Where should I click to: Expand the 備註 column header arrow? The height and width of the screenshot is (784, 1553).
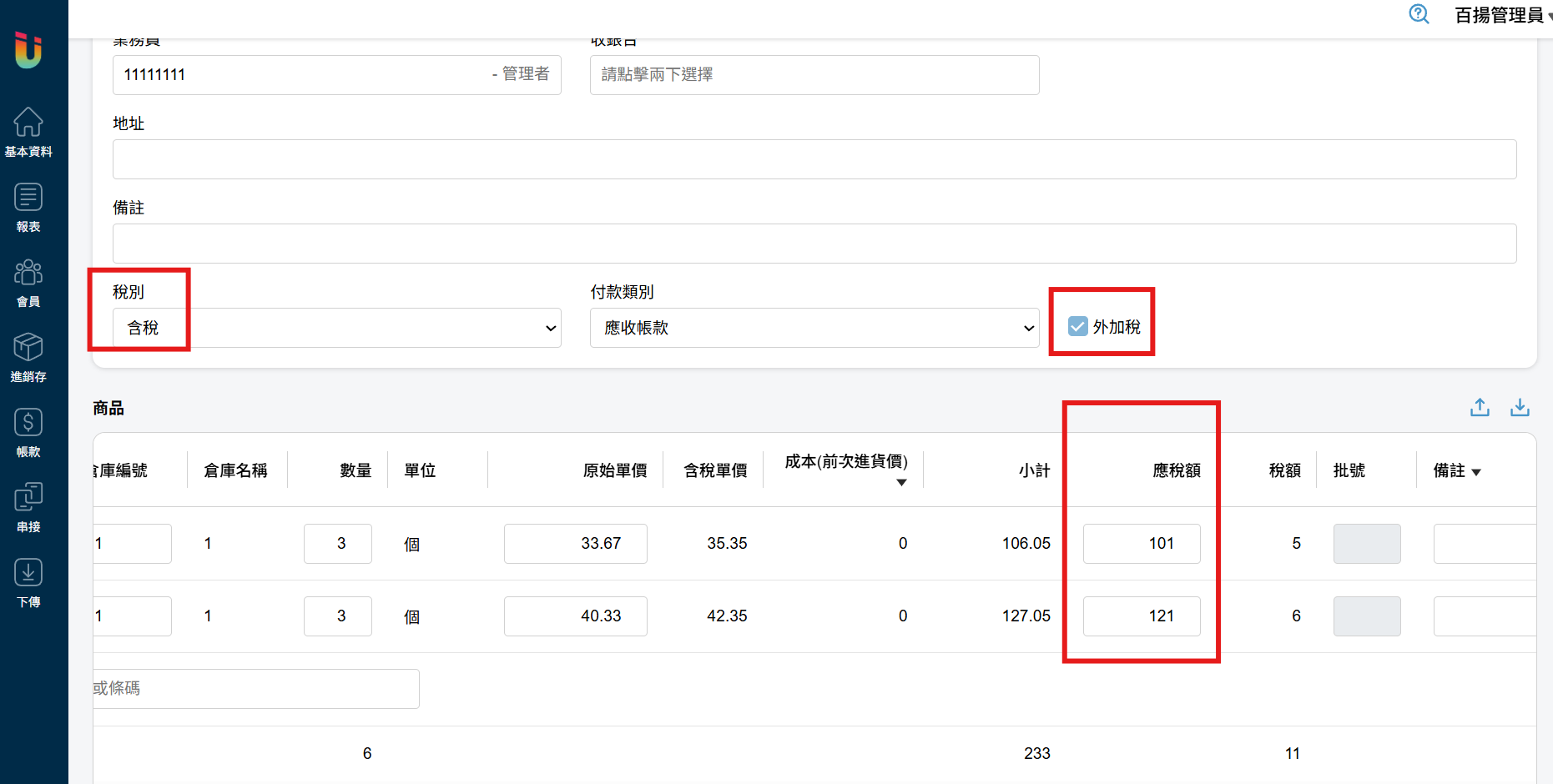(x=1476, y=472)
